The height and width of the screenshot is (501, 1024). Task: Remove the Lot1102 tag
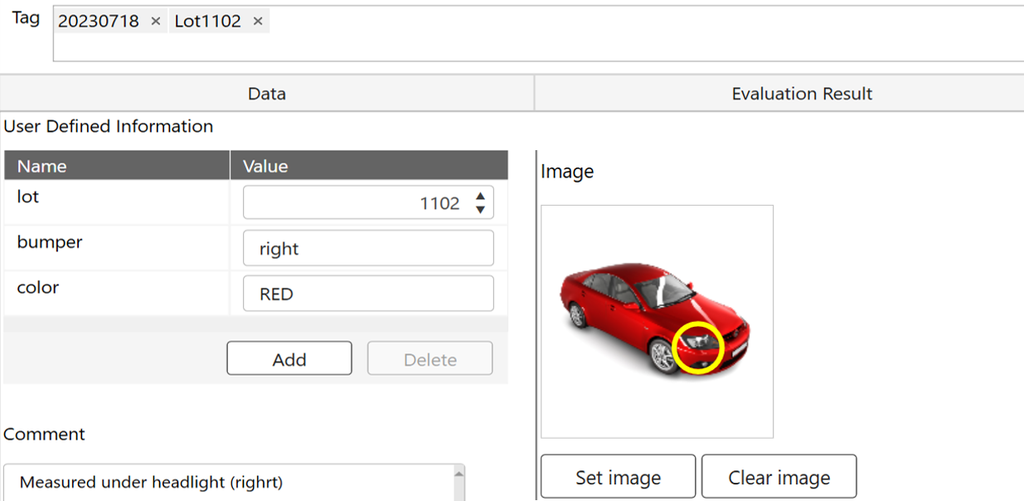click(258, 21)
